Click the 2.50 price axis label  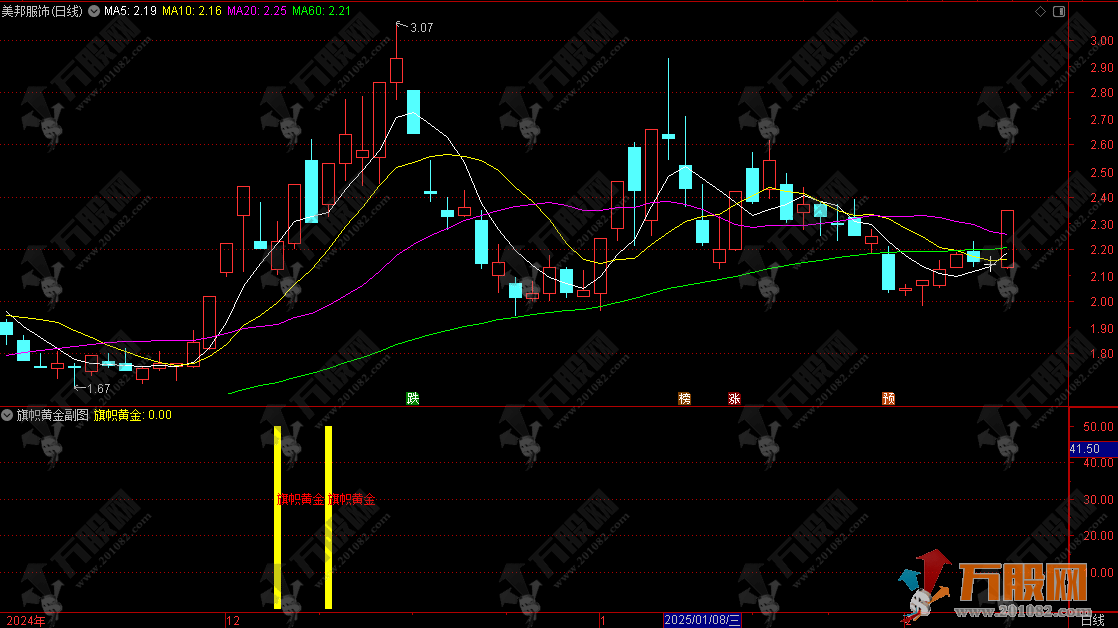tap(1102, 173)
